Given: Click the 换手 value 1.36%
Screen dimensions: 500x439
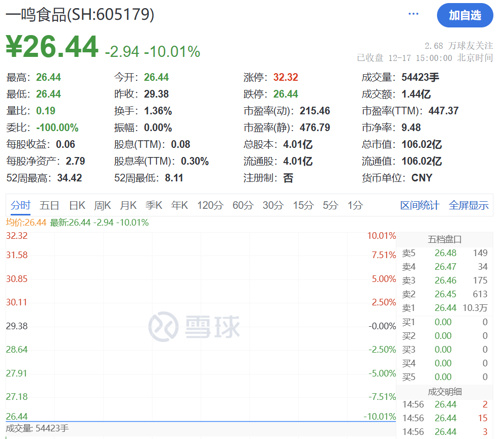Looking at the screenshot, I should 158,111.
